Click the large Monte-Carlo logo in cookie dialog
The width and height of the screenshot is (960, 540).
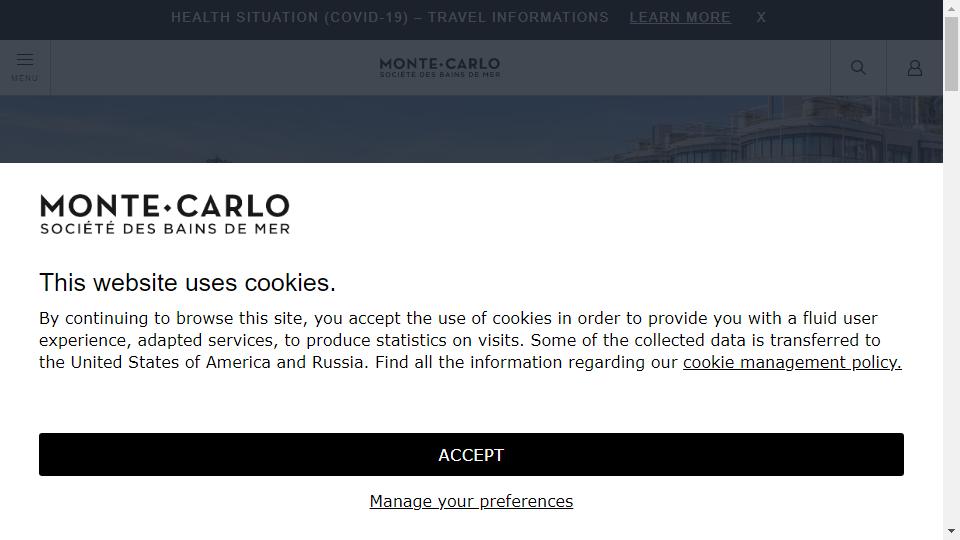[165, 214]
